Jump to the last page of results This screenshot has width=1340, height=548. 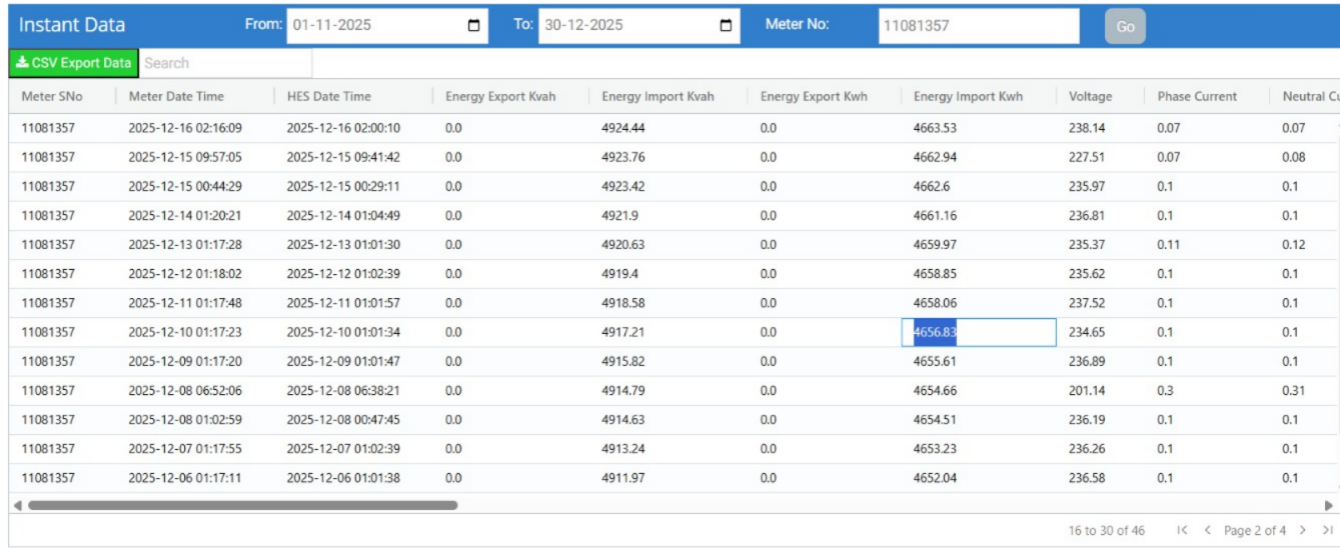click(1327, 530)
